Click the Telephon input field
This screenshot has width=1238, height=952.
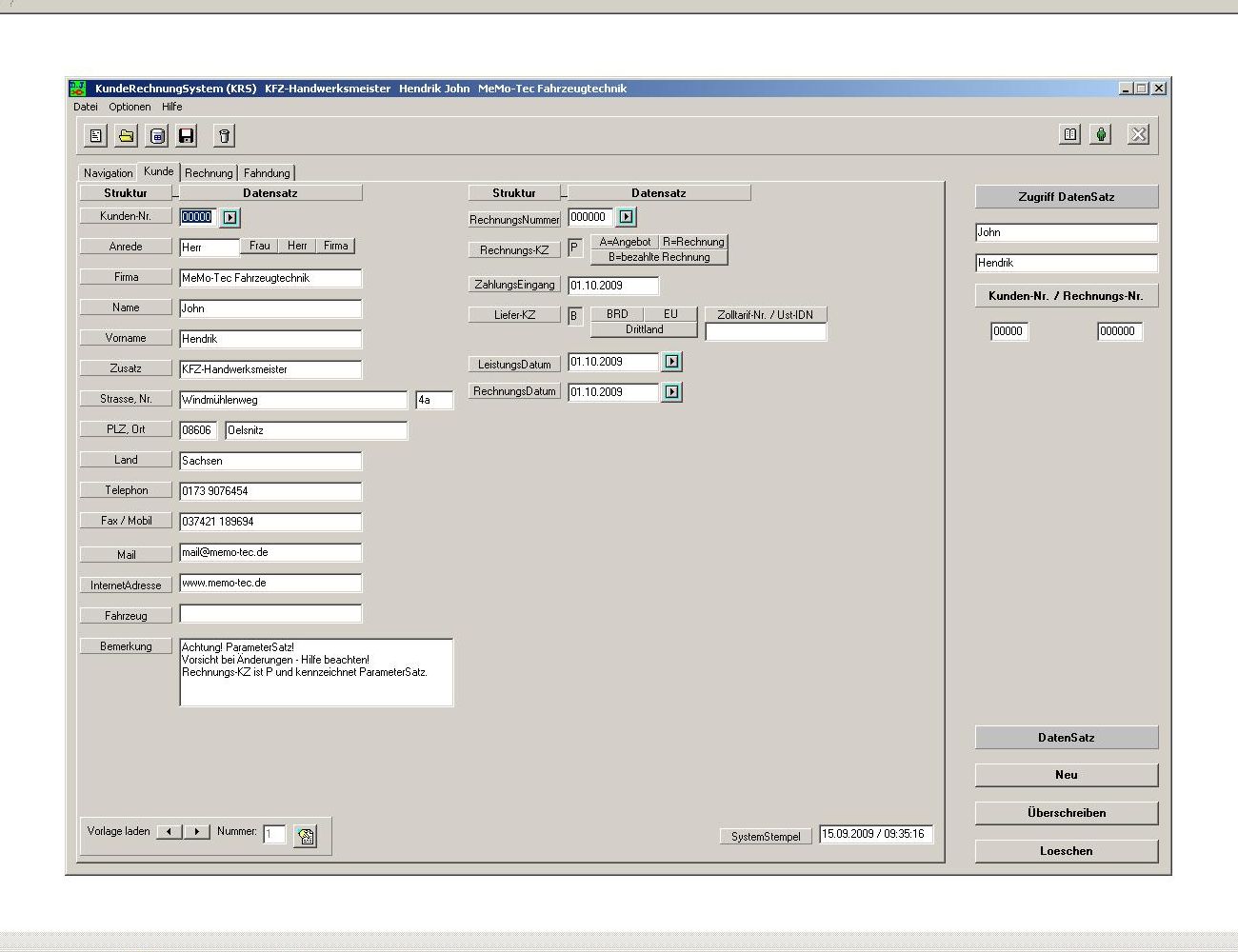(270, 491)
